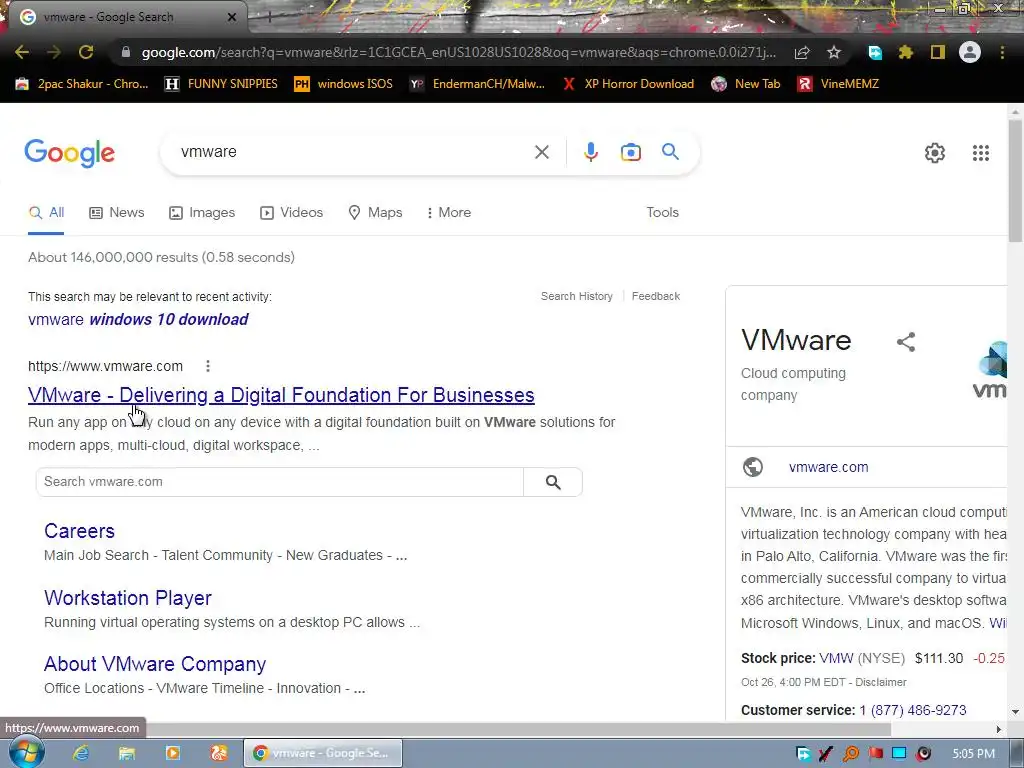1024x768 pixels.
Task: Open vmware.com link in knowledge panel
Action: click(x=828, y=468)
